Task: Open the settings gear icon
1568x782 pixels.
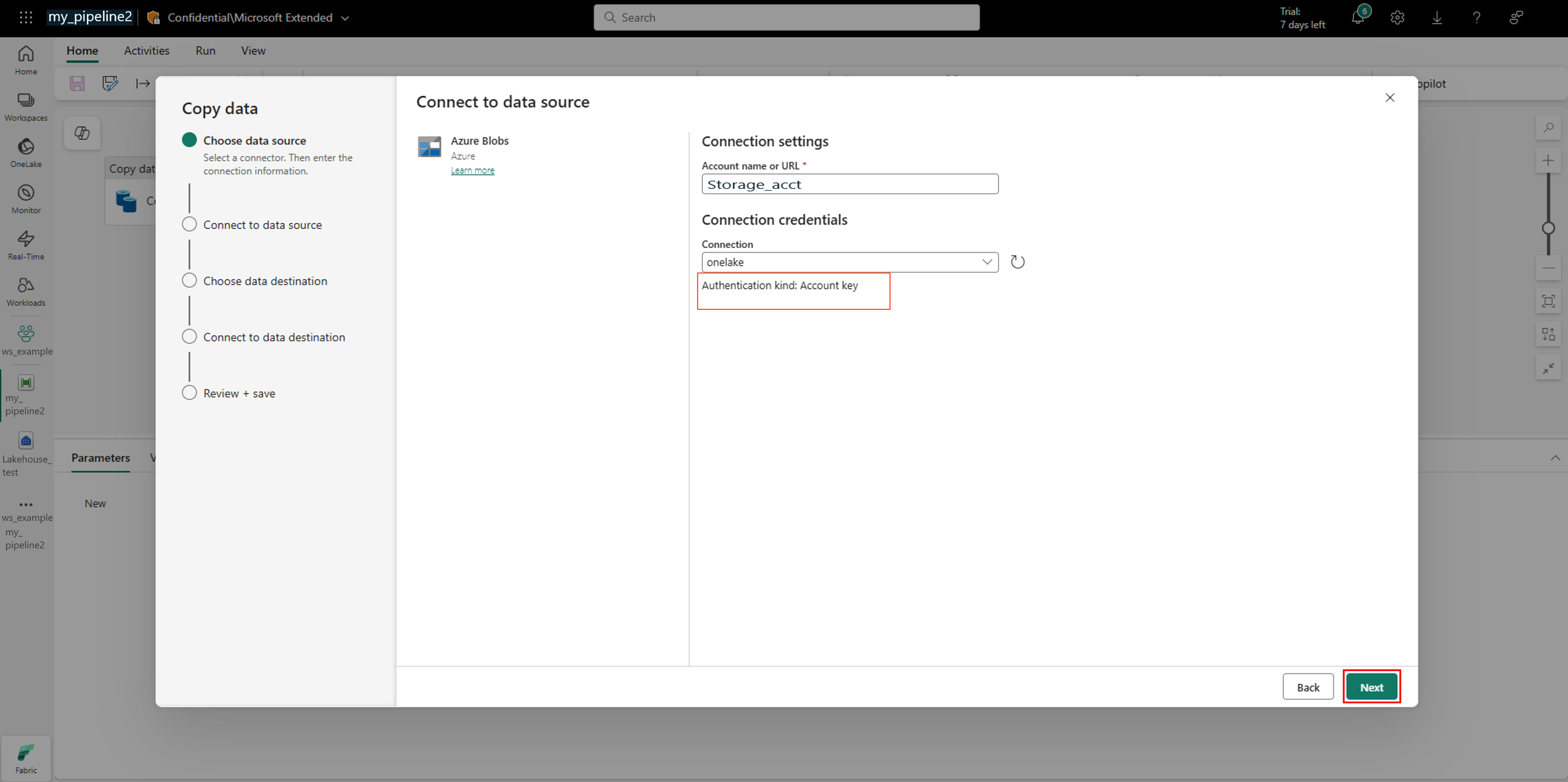Action: [1397, 18]
